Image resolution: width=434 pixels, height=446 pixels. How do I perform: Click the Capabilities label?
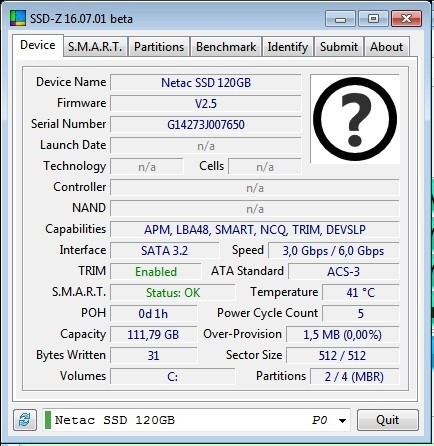point(76,229)
